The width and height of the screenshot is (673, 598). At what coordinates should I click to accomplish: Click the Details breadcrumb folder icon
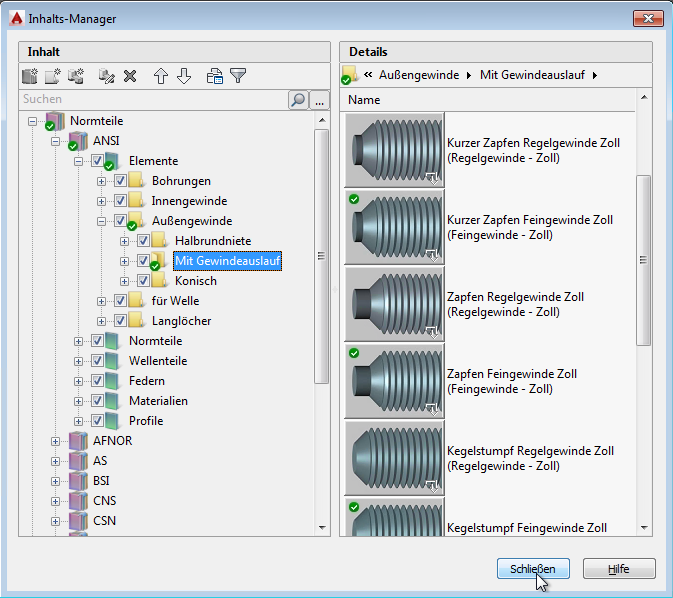coord(350,75)
